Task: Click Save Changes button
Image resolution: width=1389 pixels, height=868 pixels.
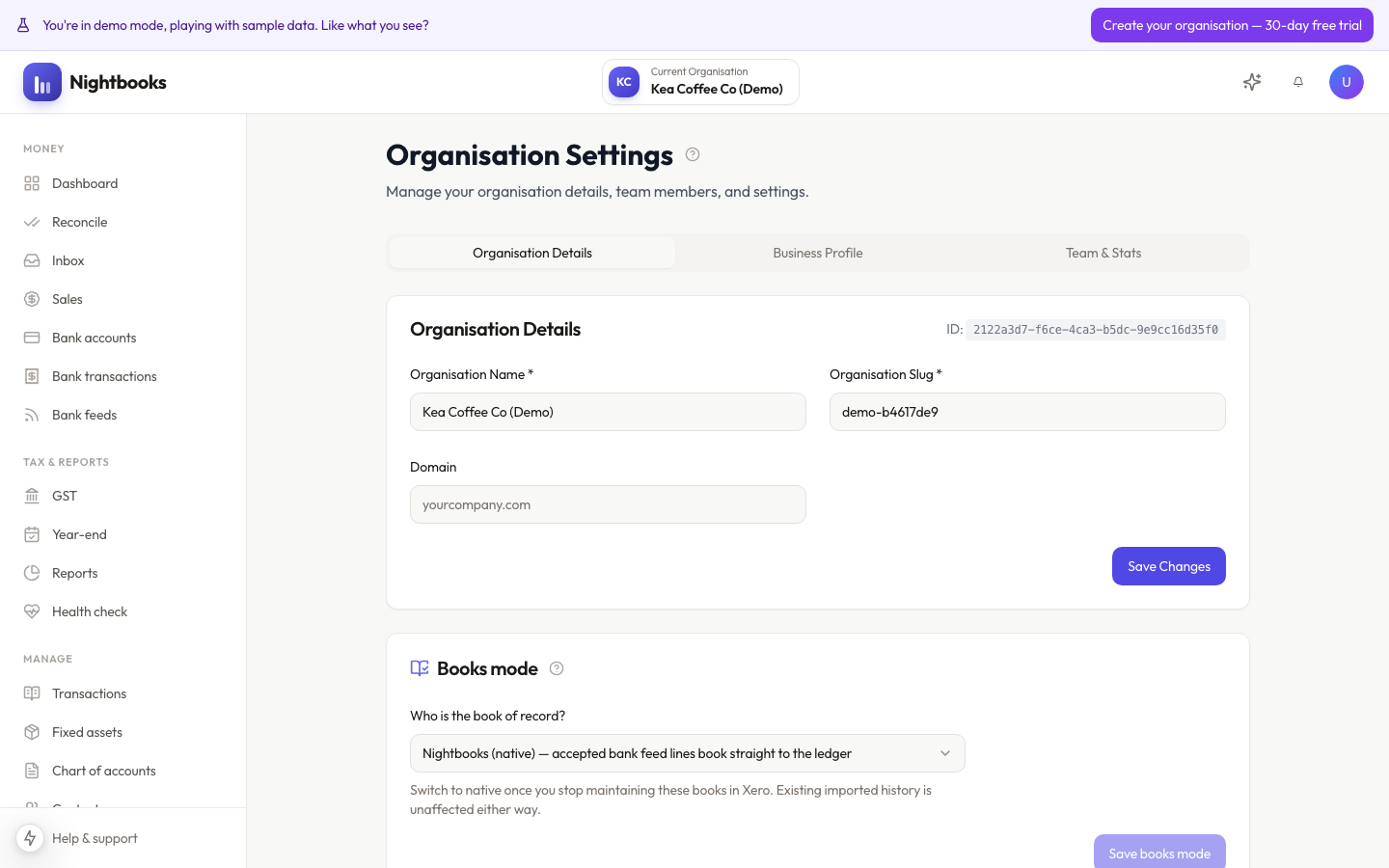Action: point(1169,566)
